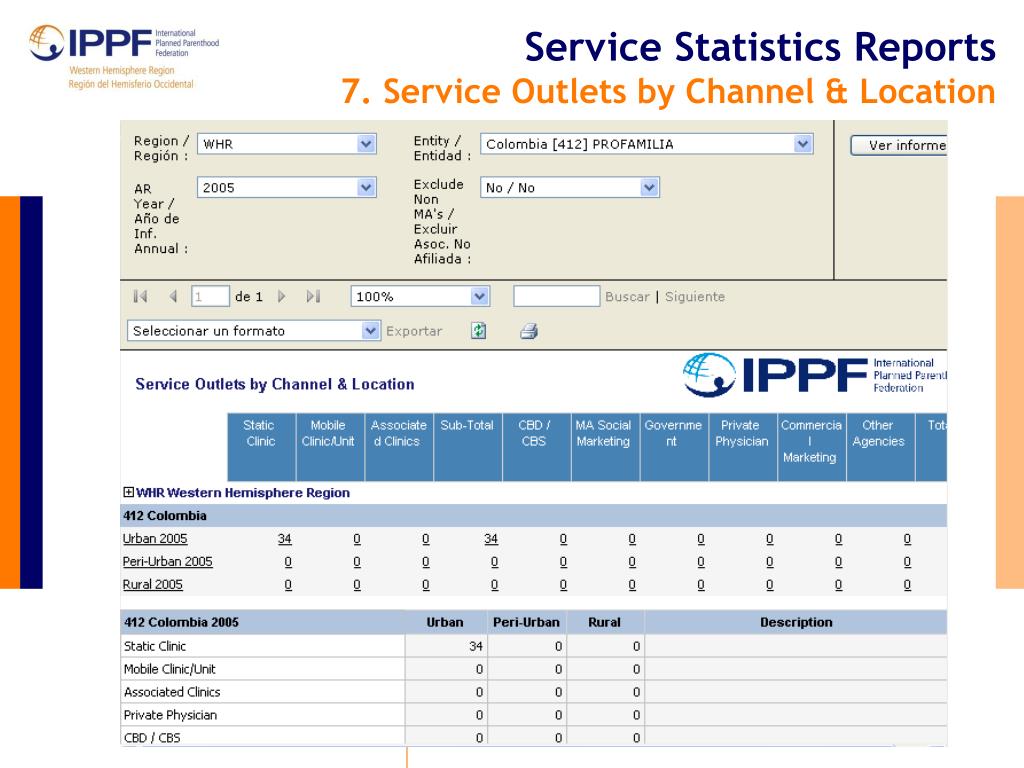The height and width of the screenshot is (768, 1024).
Task: Click the Associated Clinics column header
Action: [x=399, y=447]
